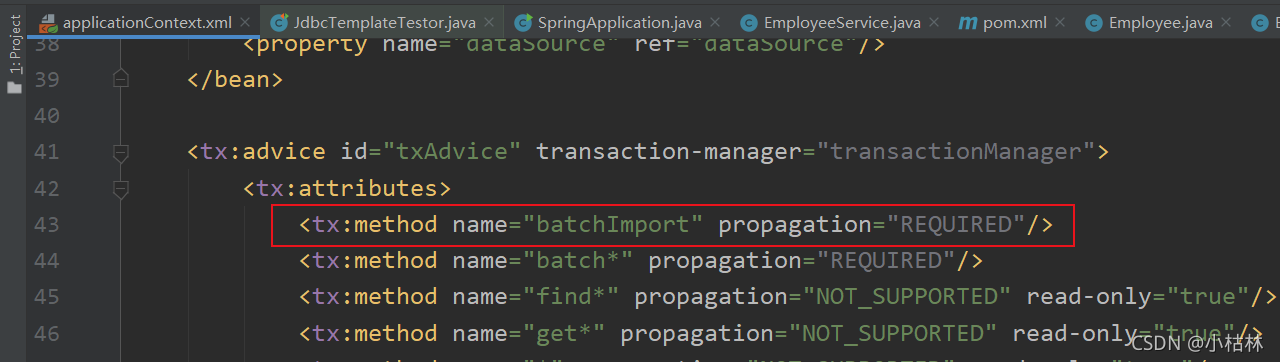Click "REQUIRED" value on the batch* line
The image size is (1280, 362).
pos(887,261)
